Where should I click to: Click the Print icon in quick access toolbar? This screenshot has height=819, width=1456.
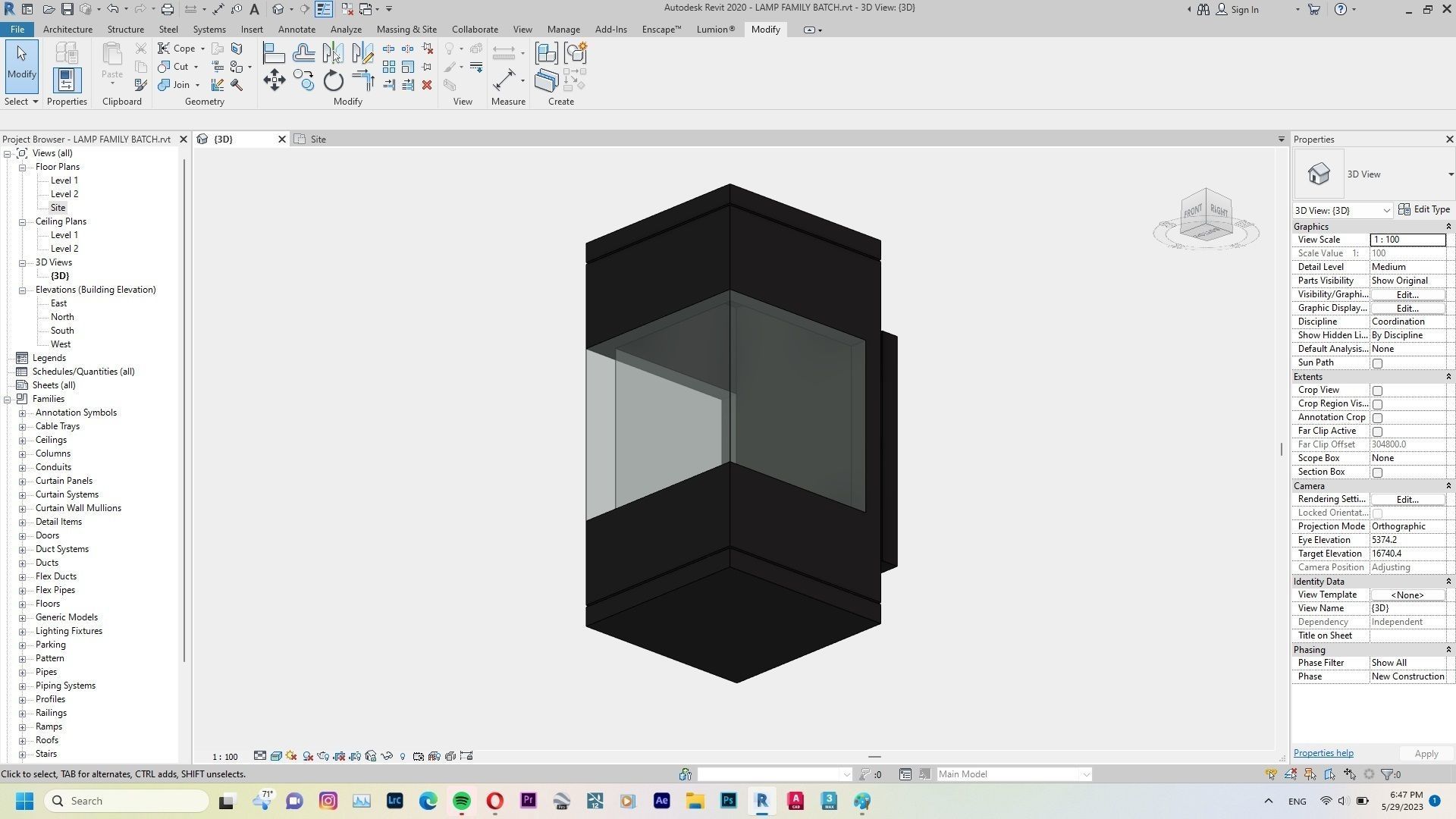point(167,9)
